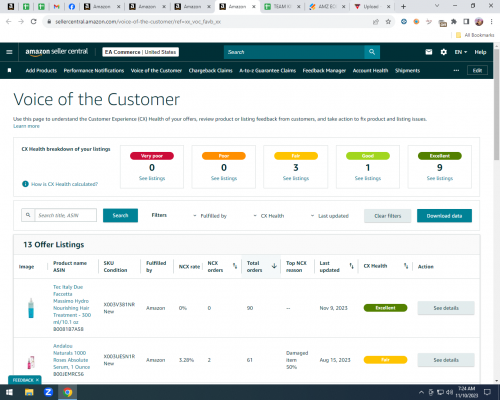Sort by Total orders down arrow
The width and height of the screenshot is (500, 400).
[274, 266]
